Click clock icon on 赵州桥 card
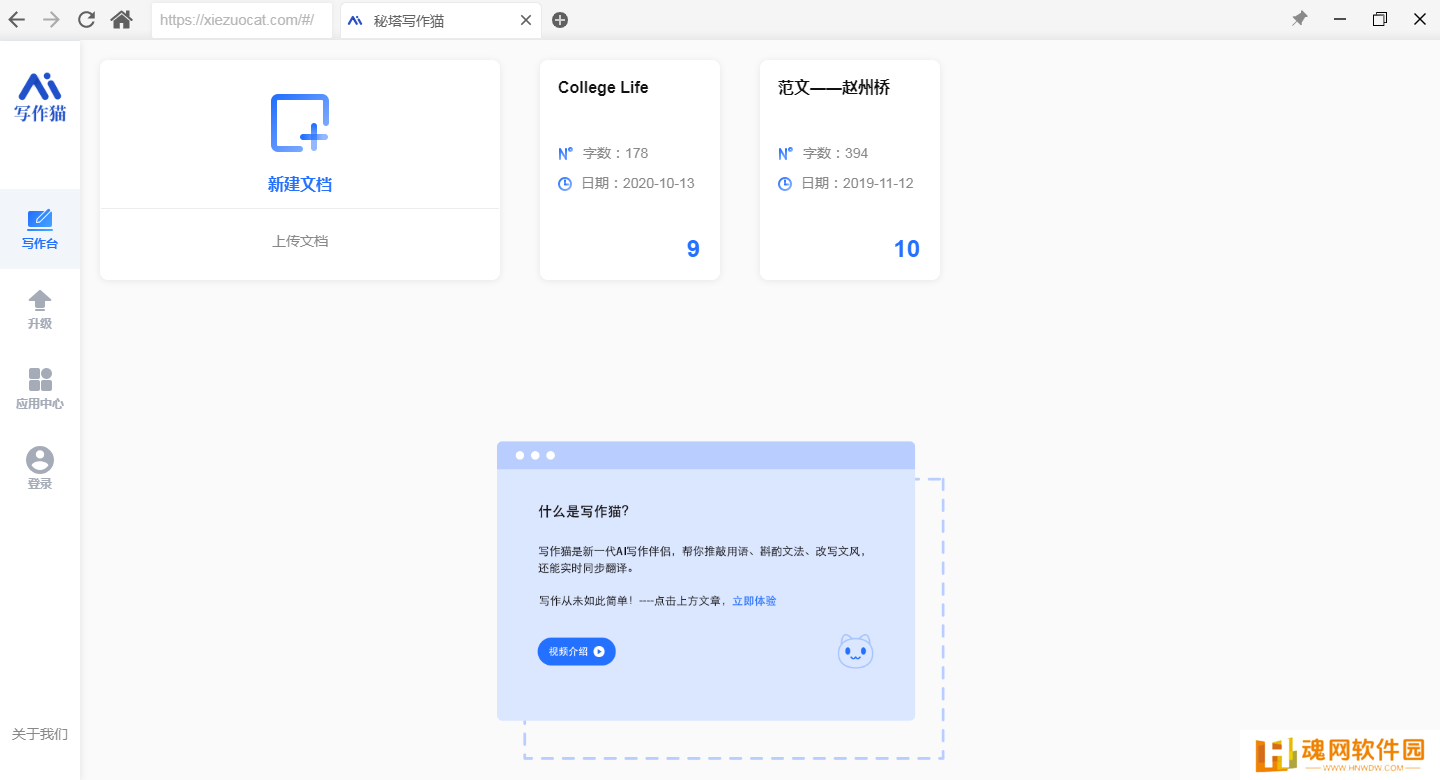This screenshot has height=780, width=1440. point(785,184)
